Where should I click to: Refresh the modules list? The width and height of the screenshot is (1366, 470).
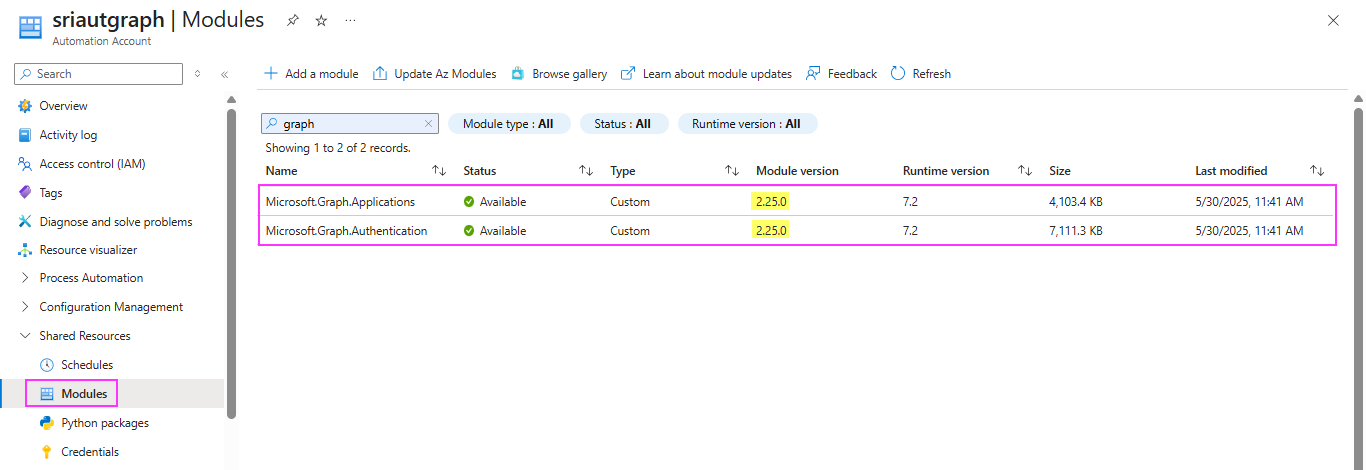tap(920, 74)
